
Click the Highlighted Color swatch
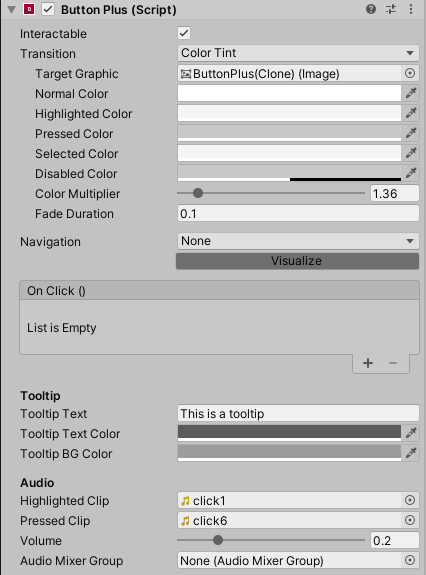point(289,113)
